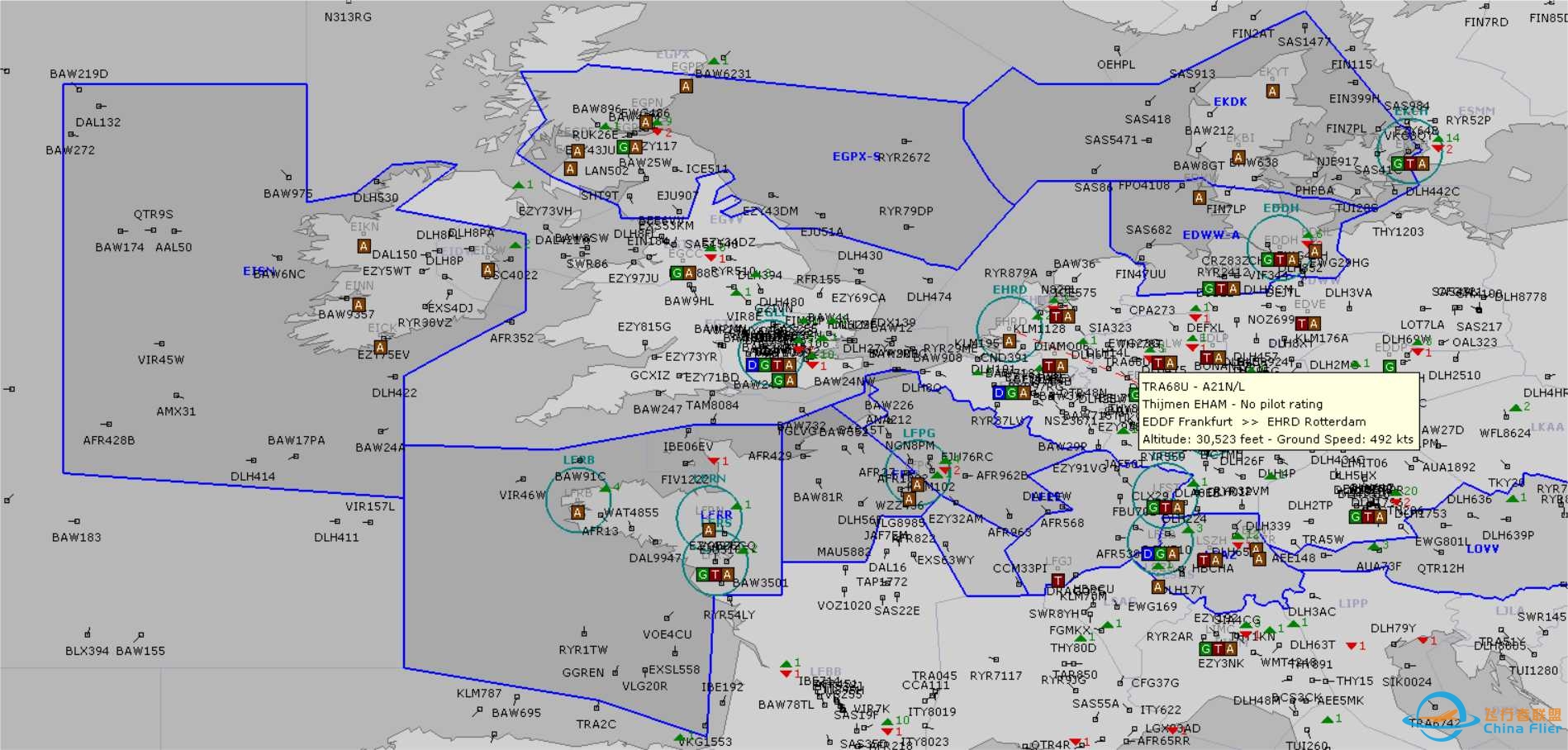This screenshot has height=750, width=1568.
Task: Select the Tower icon in the Copenhagen EKCH cluster
Action: tap(1409, 164)
